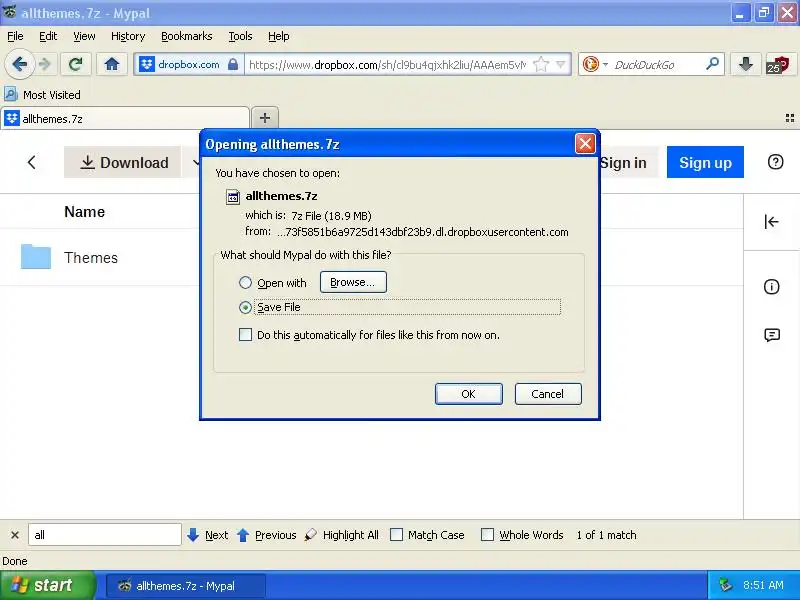Click allthemes.7z - Mypal taskbar button
800x600 pixels.
click(x=185, y=586)
